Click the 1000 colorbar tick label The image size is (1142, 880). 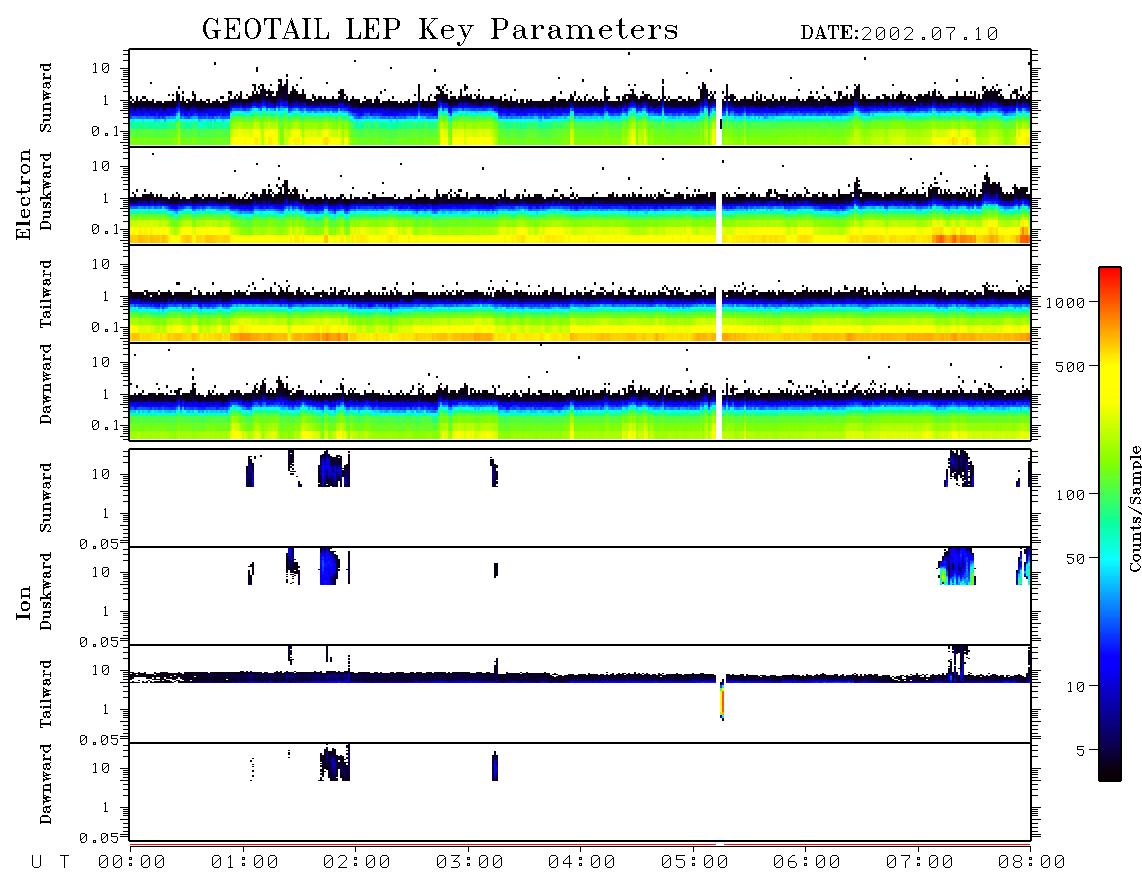(x=1065, y=302)
